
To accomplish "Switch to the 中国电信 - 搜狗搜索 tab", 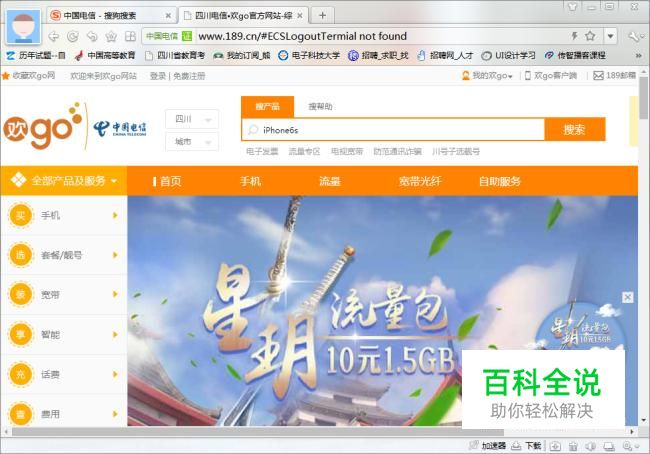I will coord(111,15).
